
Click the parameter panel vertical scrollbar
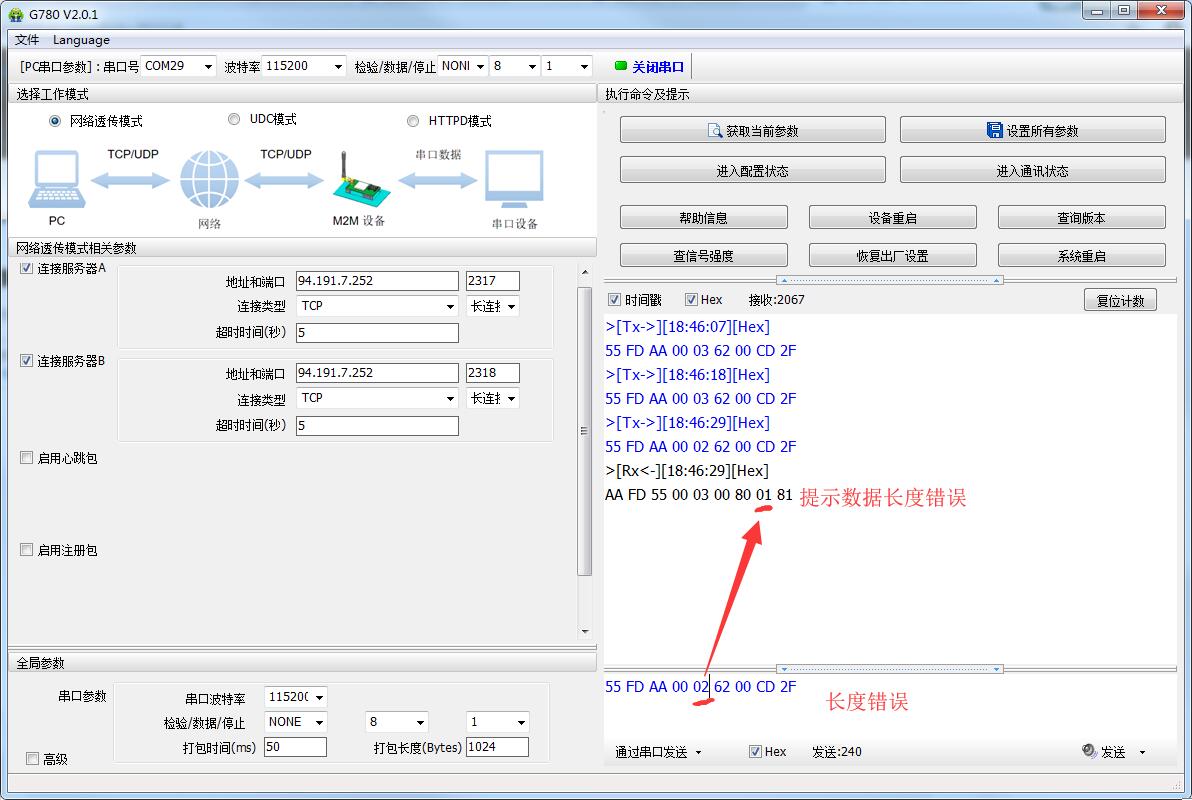click(585, 430)
